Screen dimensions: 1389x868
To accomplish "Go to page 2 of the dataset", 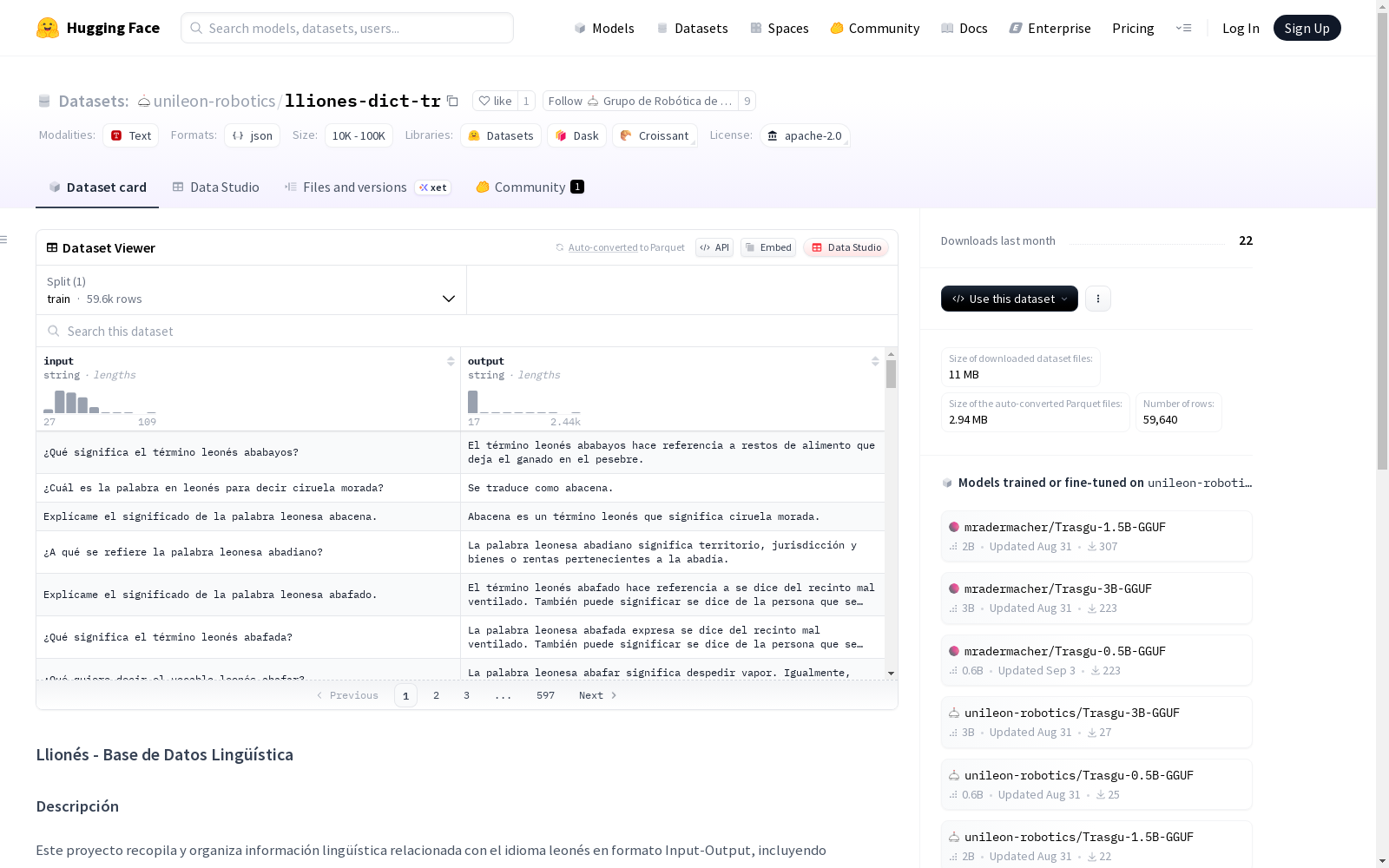I will 436,695.
